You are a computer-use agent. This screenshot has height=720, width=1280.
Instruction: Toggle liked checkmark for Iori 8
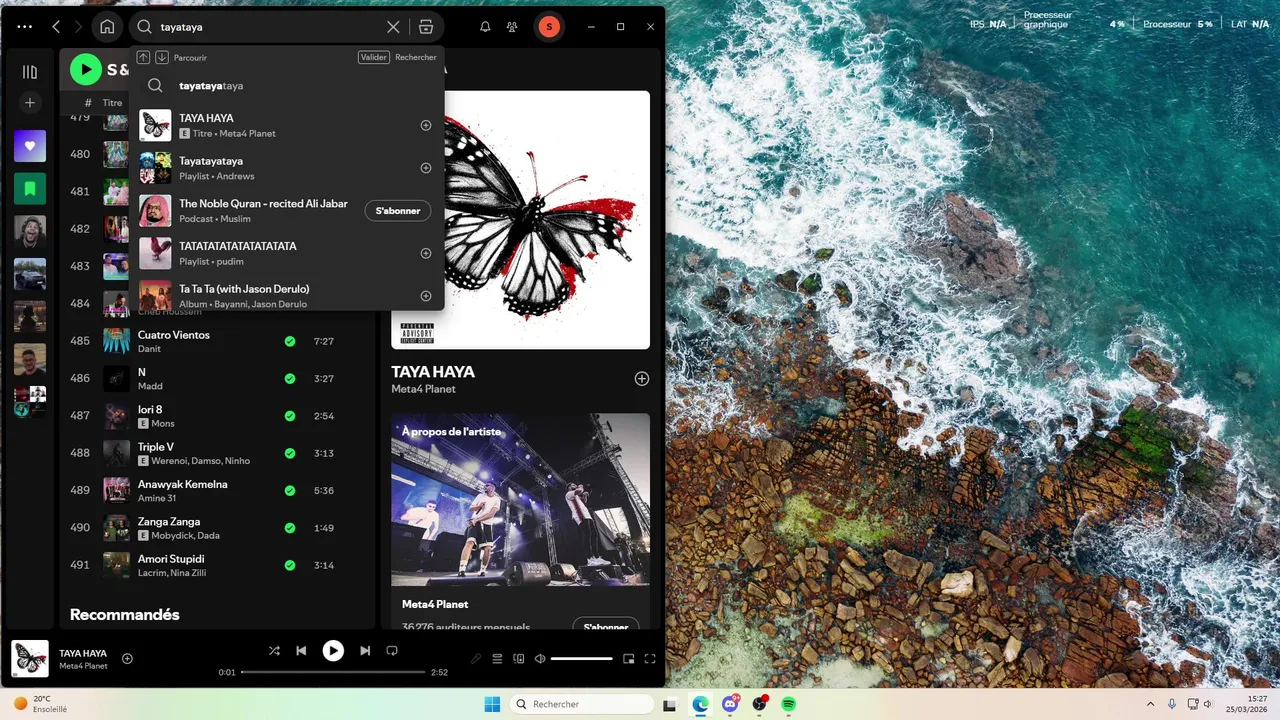pyautogui.click(x=290, y=416)
